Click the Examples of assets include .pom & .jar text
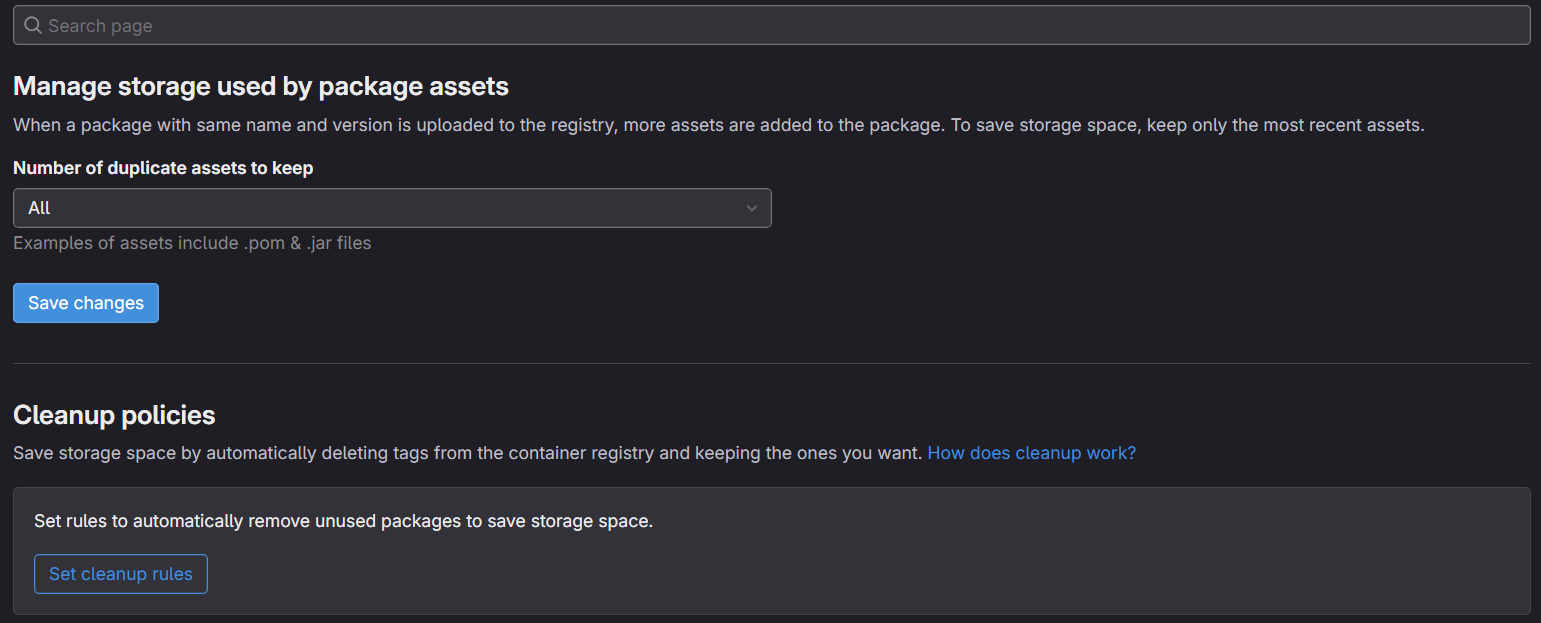Image resolution: width=1541 pixels, height=623 pixels. [192, 243]
